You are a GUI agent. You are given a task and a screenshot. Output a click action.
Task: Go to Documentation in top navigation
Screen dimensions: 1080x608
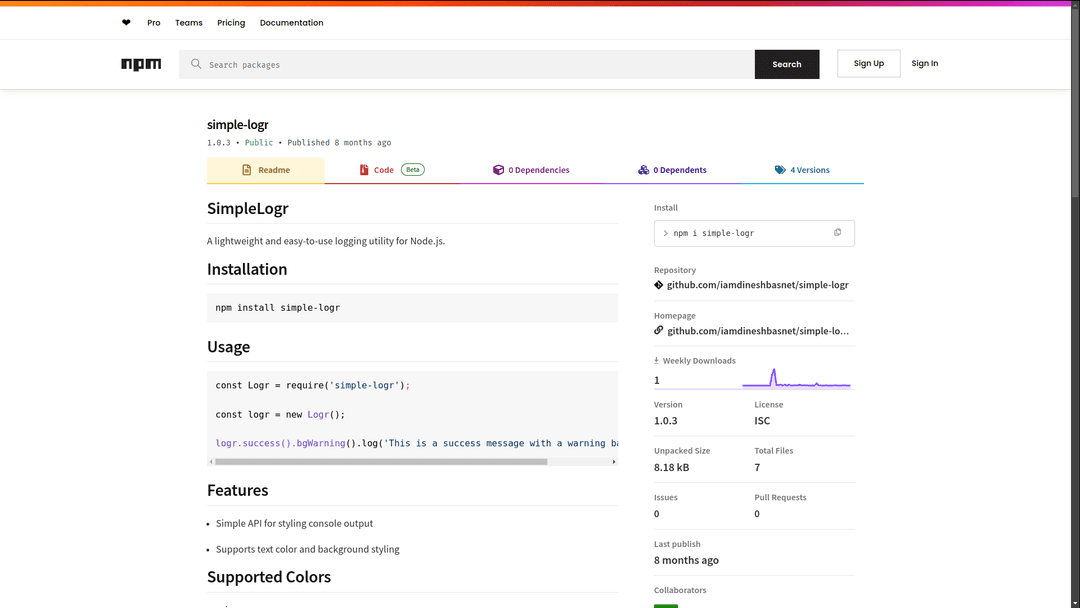click(291, 23)
